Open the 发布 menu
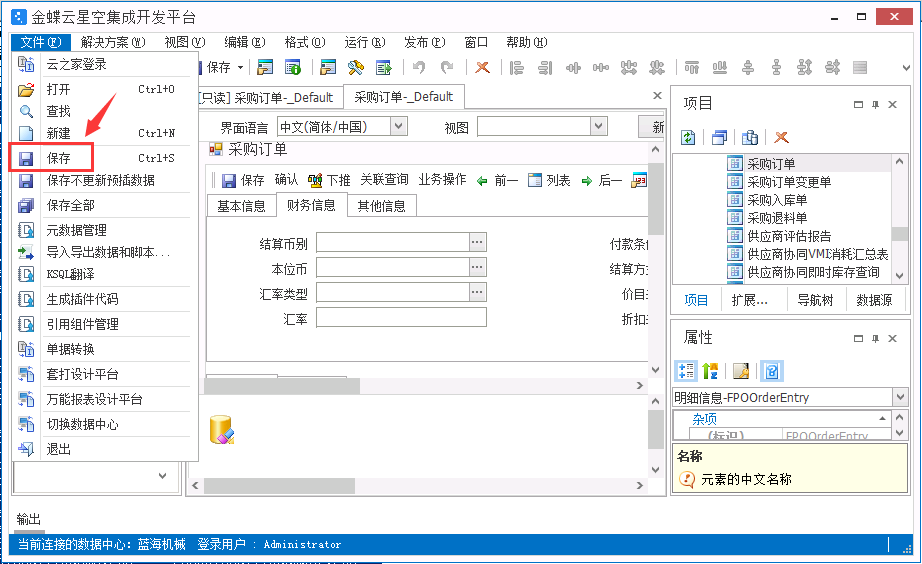 425,42
